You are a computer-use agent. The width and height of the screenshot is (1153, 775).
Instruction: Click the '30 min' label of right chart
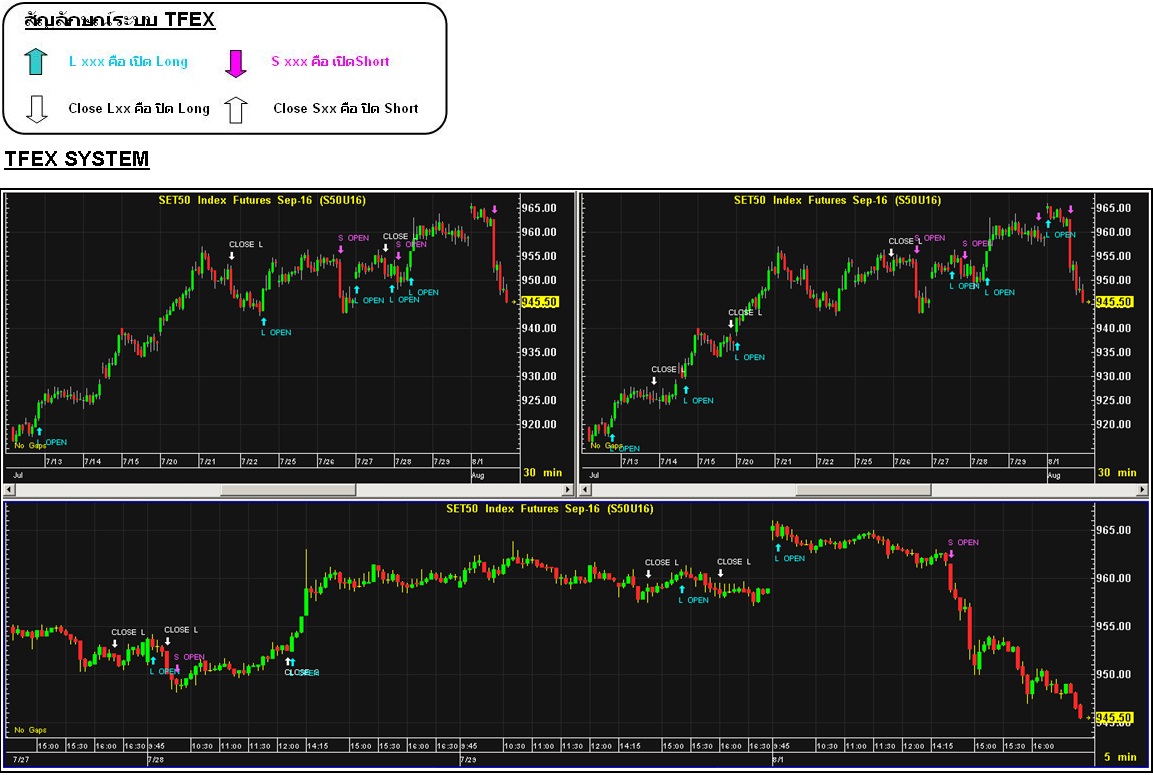click(1117, 473)
